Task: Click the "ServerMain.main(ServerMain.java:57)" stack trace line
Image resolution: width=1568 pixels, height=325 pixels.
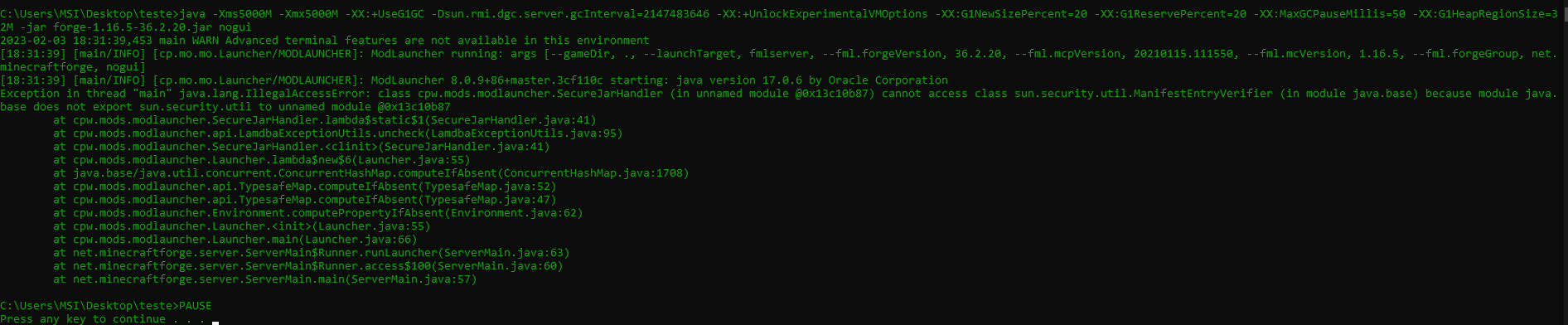Action: [x=265, y=279]
